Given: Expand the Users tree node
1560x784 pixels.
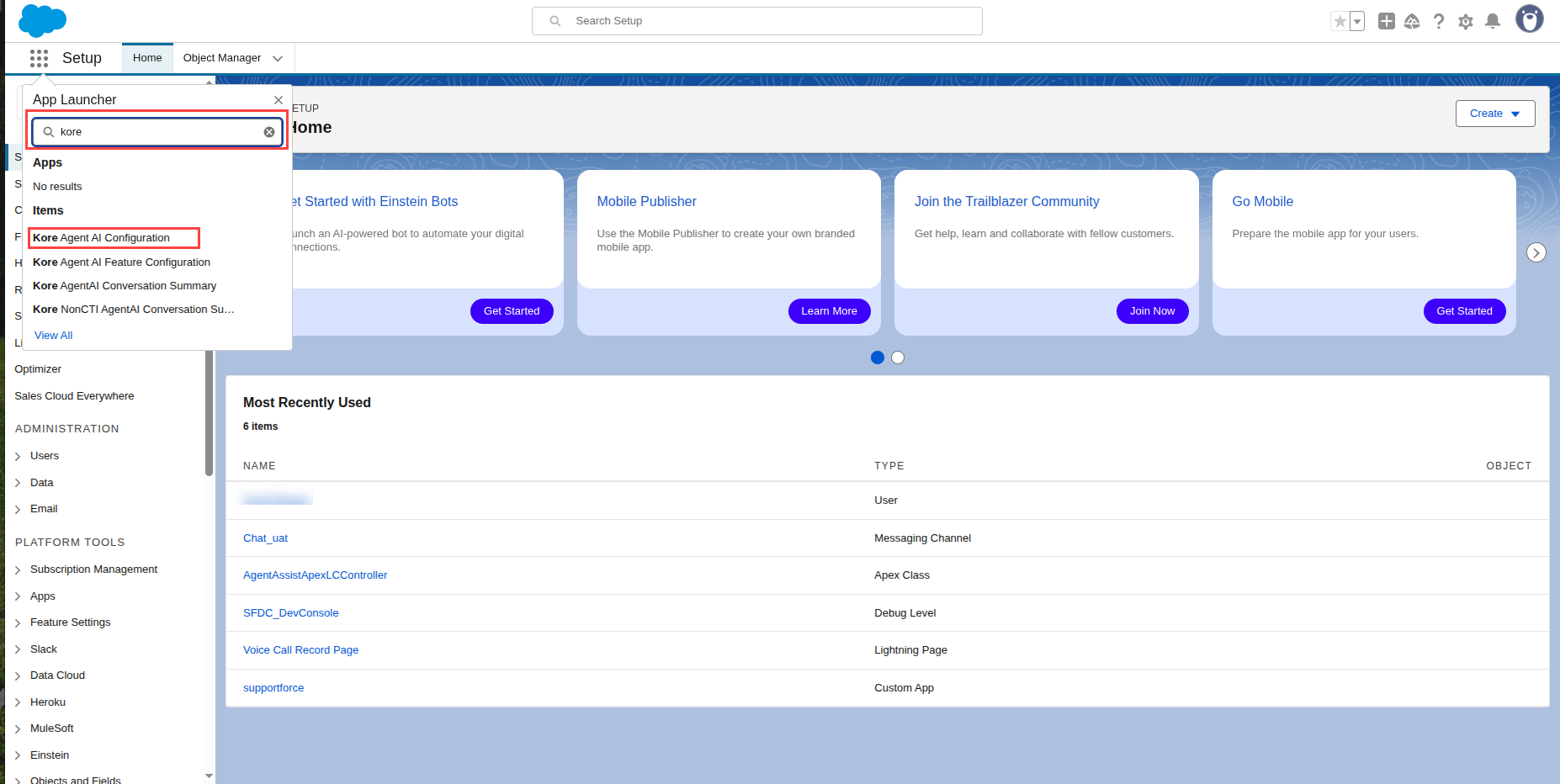Looking at the screenshot, I should (18, 457).
